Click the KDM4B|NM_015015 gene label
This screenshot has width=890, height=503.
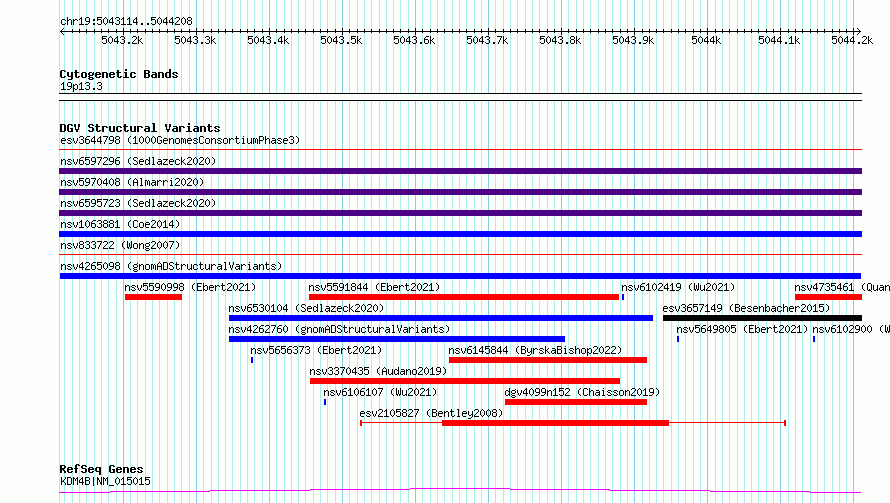pyautogui.click(x=105, y=481)
